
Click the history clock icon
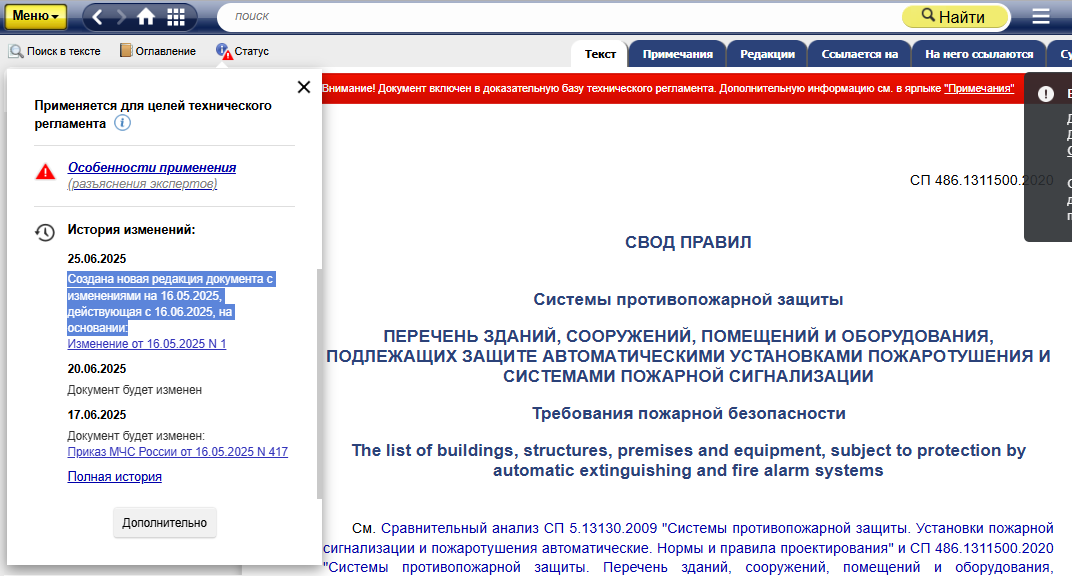coord(45,232)
